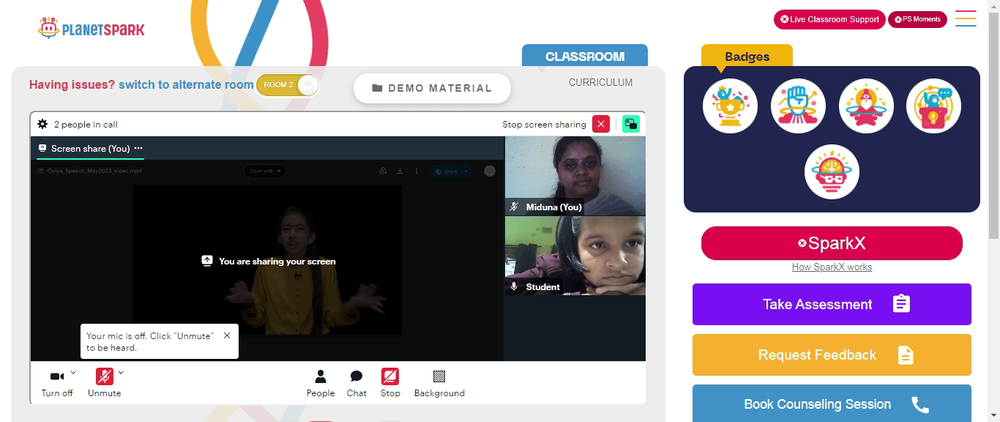Click the SparkX button
The height and width of the screenshot is (422, 1000).
click(x=832, y=243)
